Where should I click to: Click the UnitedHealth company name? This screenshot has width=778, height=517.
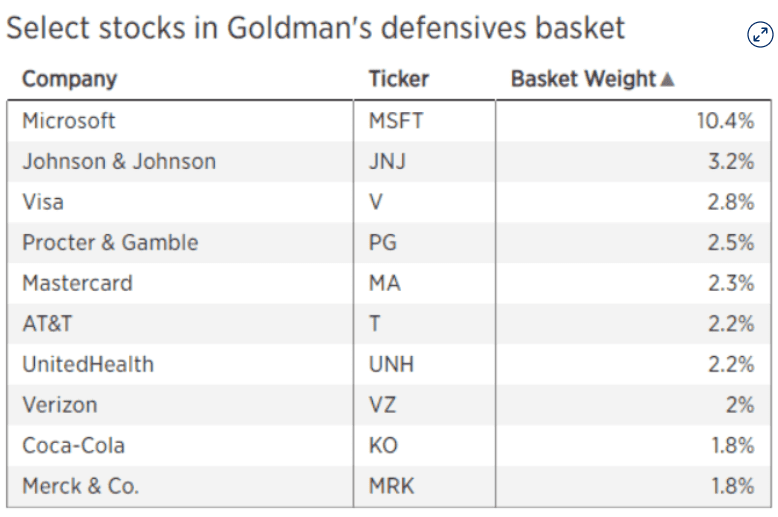88,364
